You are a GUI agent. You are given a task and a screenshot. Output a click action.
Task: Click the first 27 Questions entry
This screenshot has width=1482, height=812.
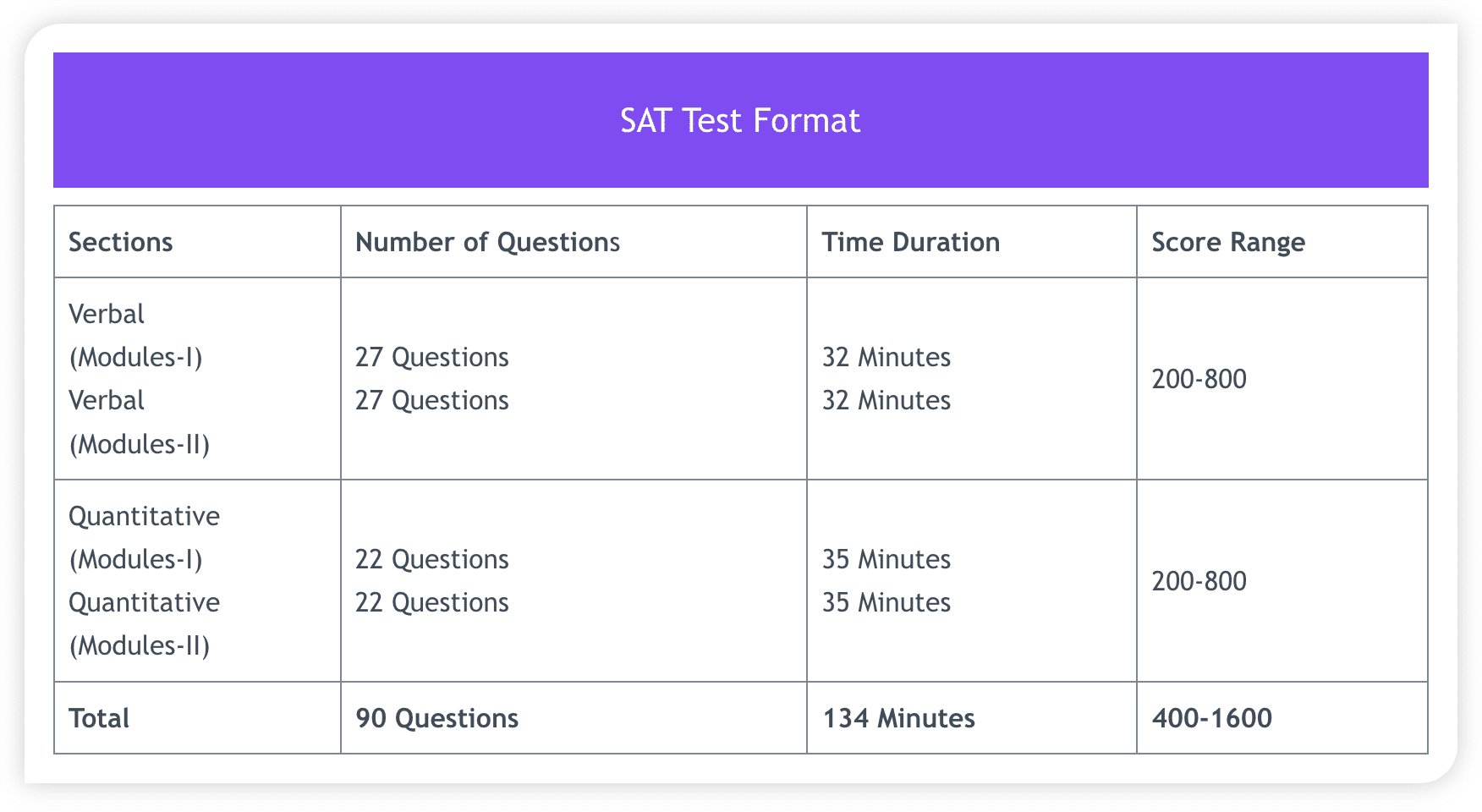pos(431,357)
